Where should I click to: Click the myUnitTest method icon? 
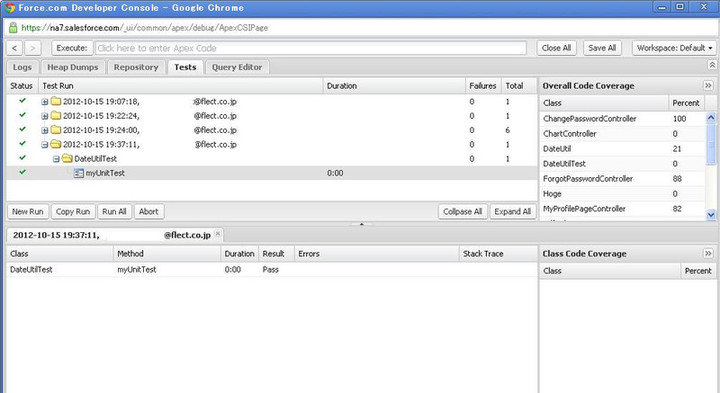79,173
